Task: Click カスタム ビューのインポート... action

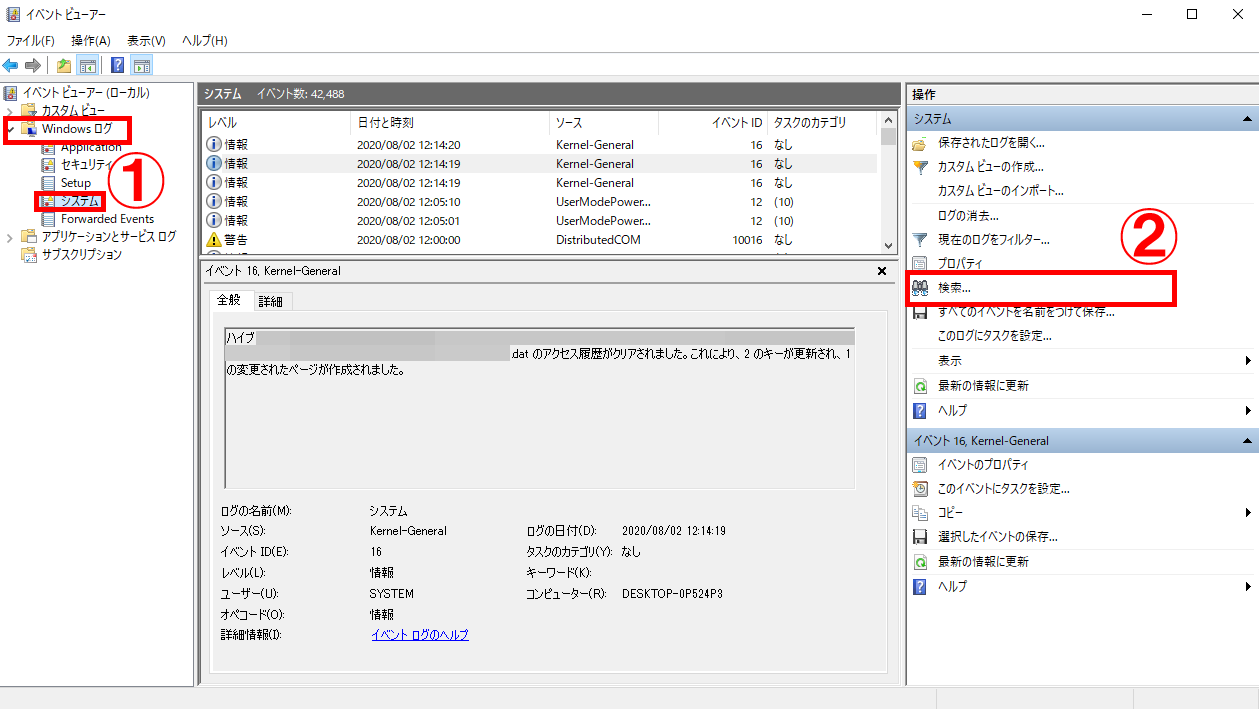Action: [1000, 191]
